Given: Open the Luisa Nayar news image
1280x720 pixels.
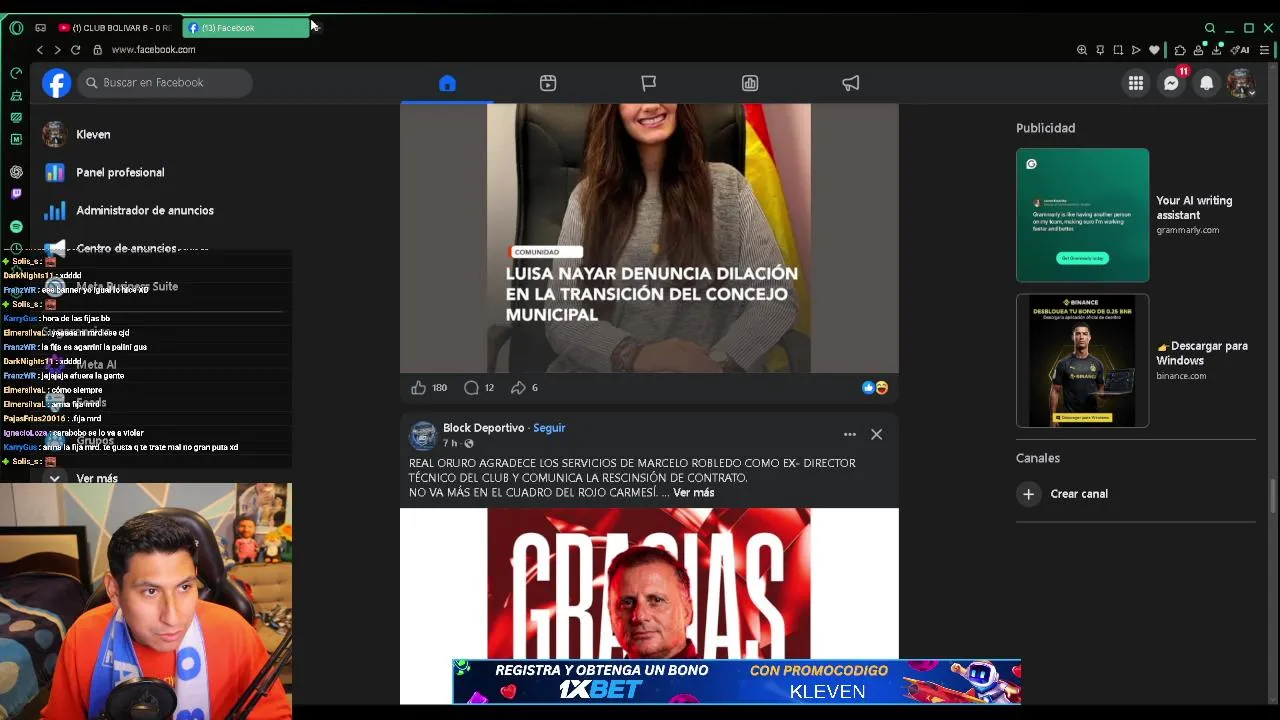Looking at the screenshot, I should coord(649,238).
